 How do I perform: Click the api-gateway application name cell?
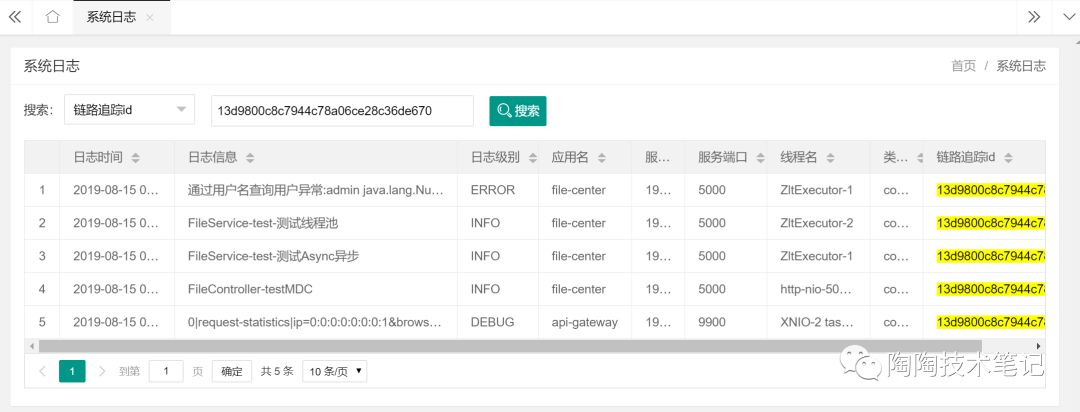pos(585,322)
